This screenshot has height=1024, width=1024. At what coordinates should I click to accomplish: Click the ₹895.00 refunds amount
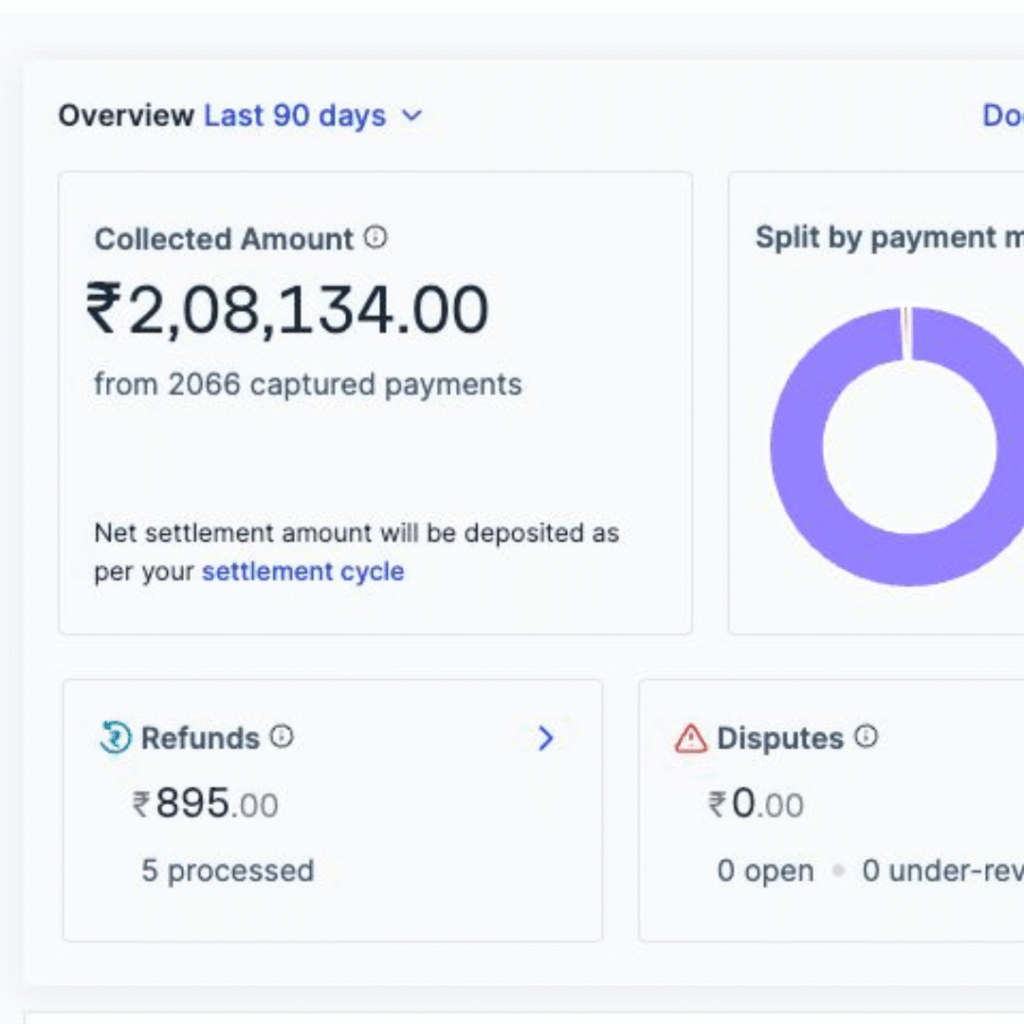pos(206,804)
